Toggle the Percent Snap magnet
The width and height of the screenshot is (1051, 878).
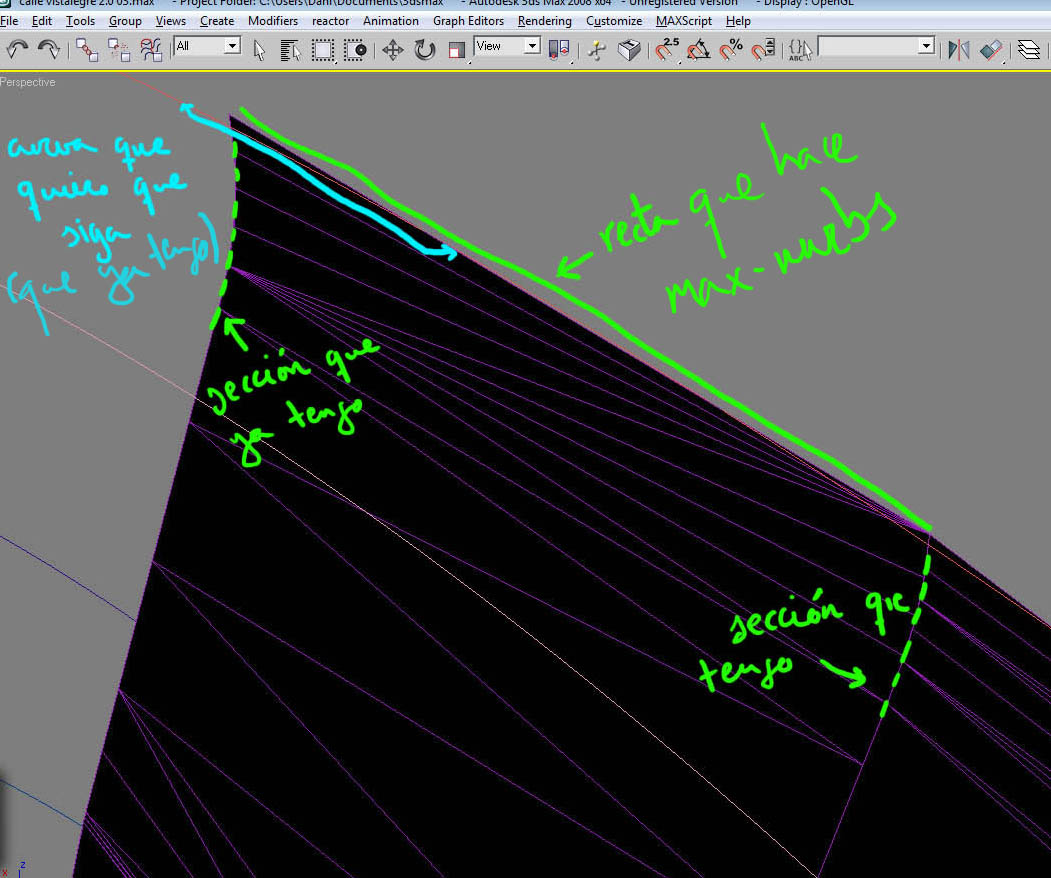731,50
